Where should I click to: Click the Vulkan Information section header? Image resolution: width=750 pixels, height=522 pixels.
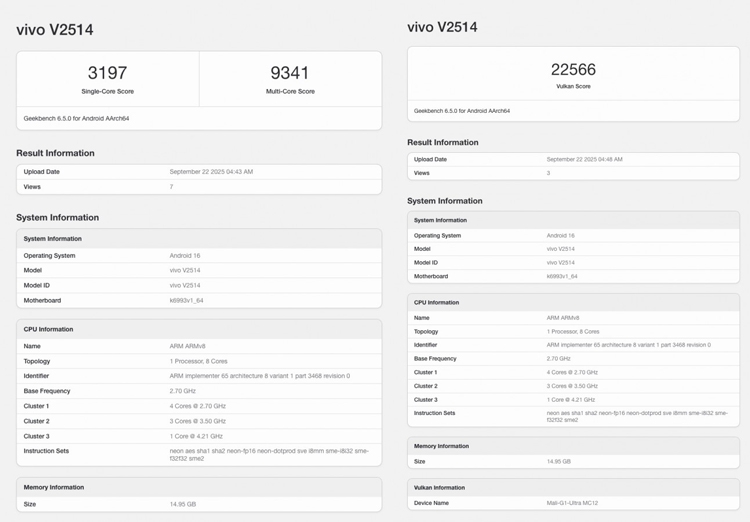click(439, 488)
